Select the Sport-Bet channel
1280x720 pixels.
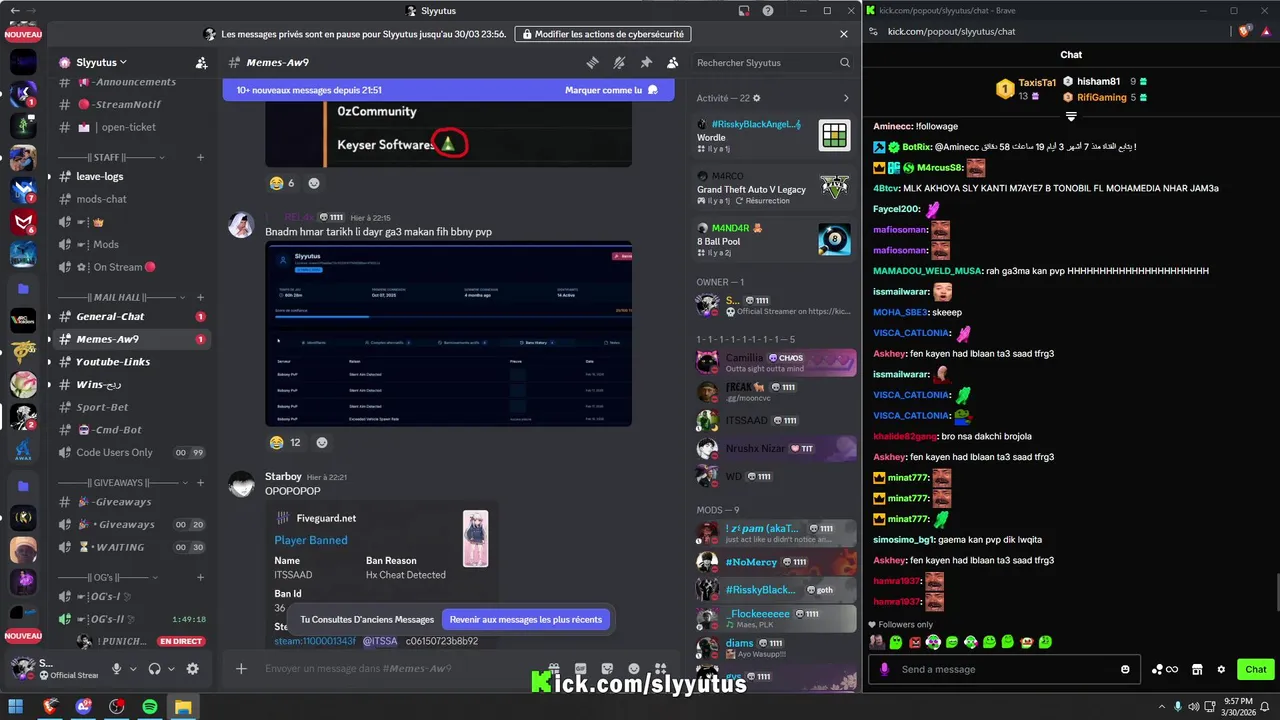click(130, 407)
